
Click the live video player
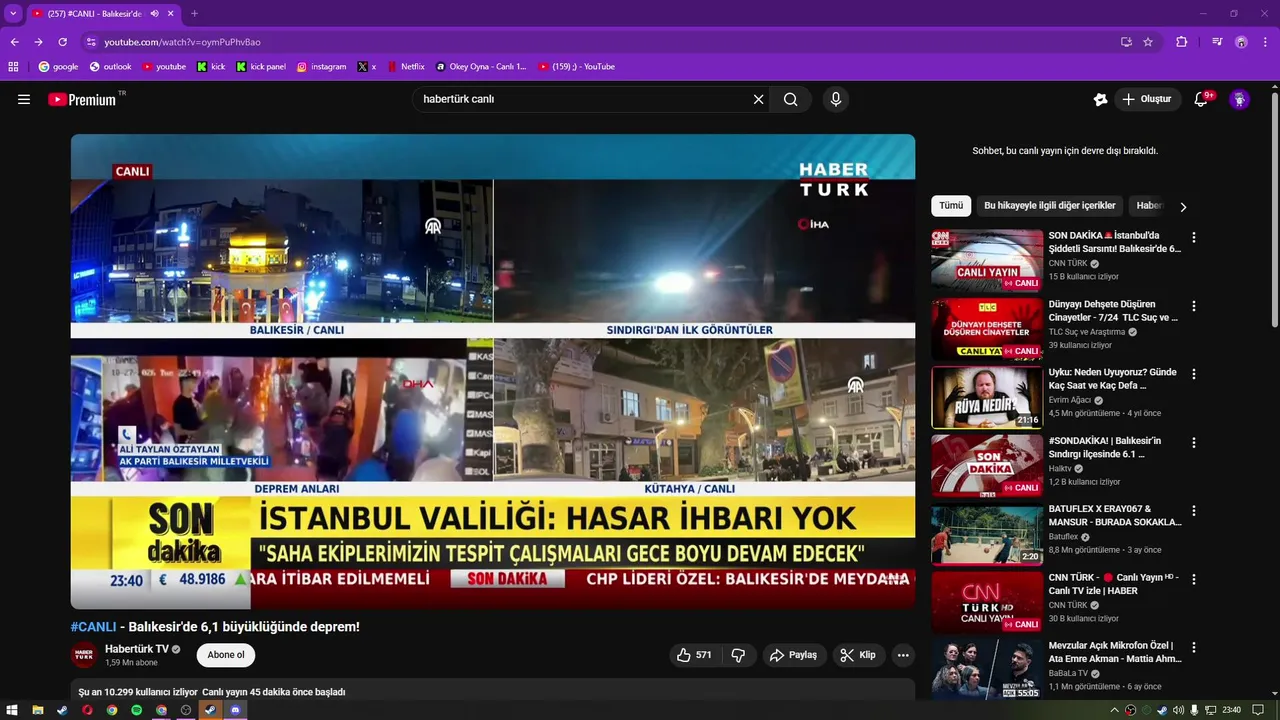coord(493,371)
